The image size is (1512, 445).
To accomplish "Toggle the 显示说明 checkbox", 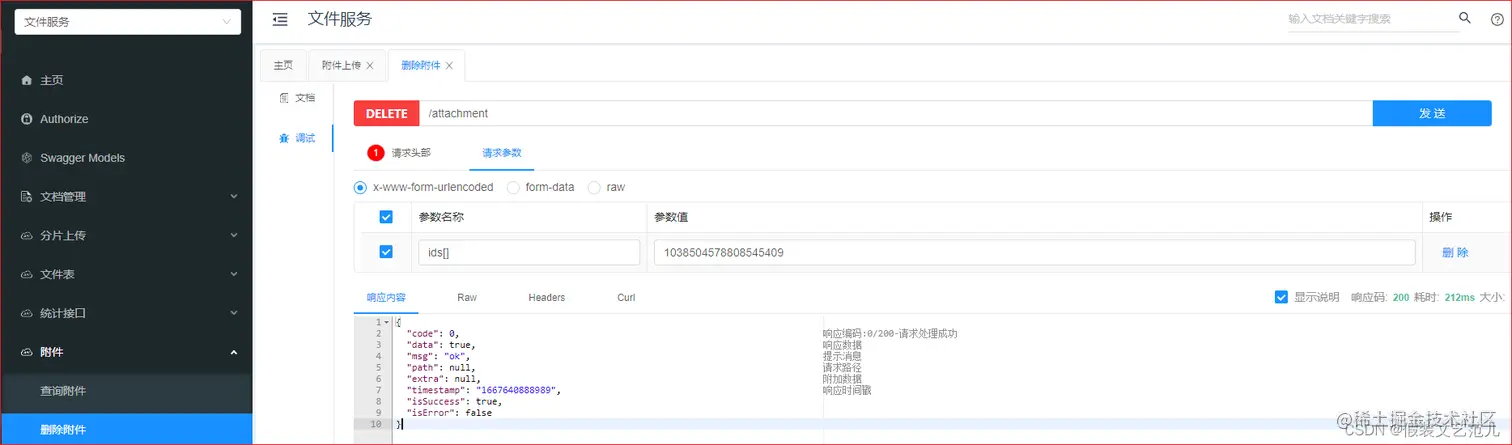I will pyautogui.click(x=1281, y=297).
